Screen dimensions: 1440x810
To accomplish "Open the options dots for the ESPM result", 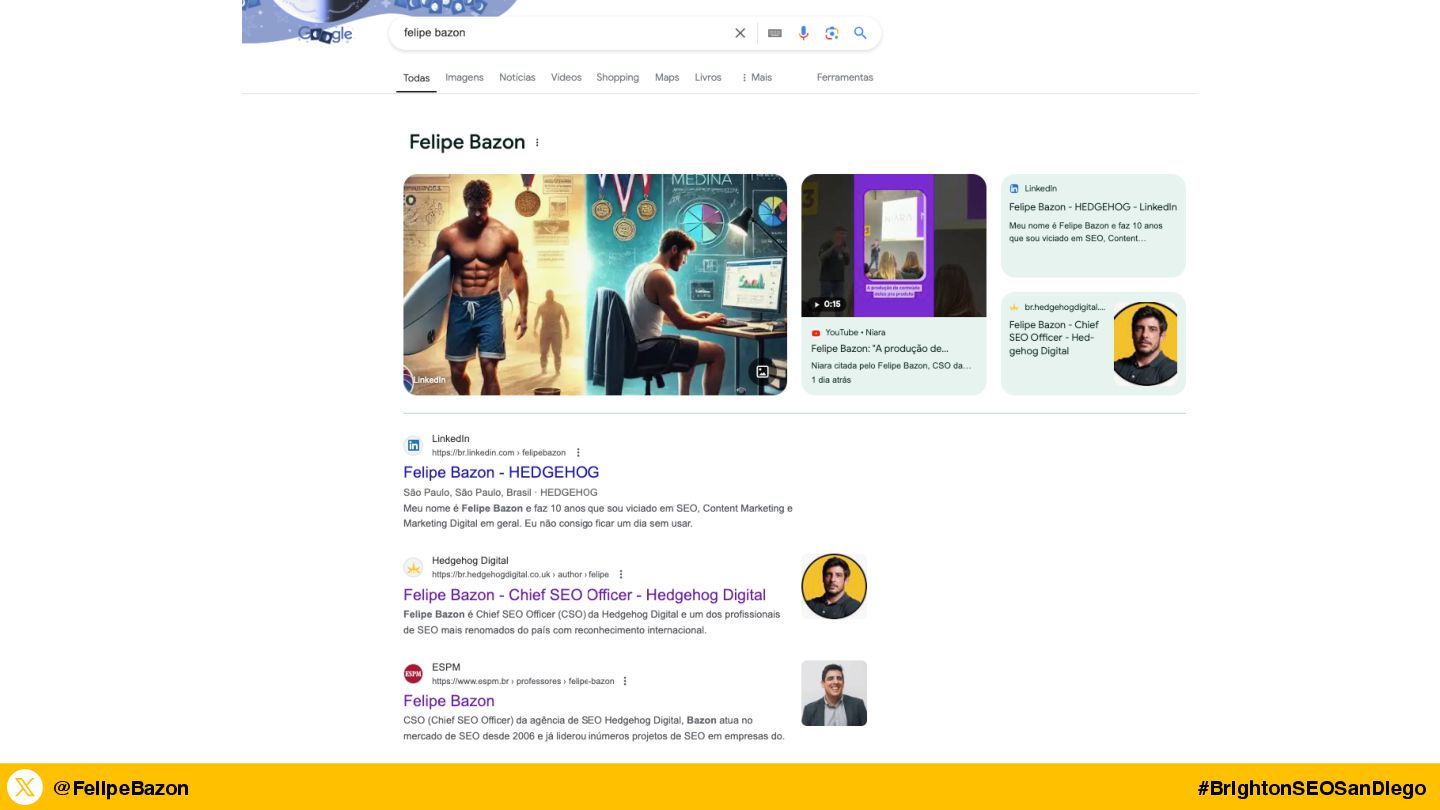I will 625,681.
